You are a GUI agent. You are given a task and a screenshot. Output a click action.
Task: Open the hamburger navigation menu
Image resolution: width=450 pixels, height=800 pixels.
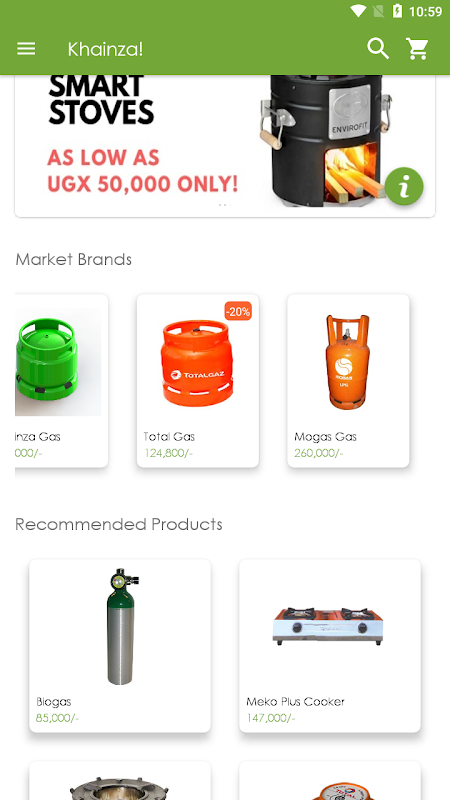pyautogui.click(x=26, y=49)
